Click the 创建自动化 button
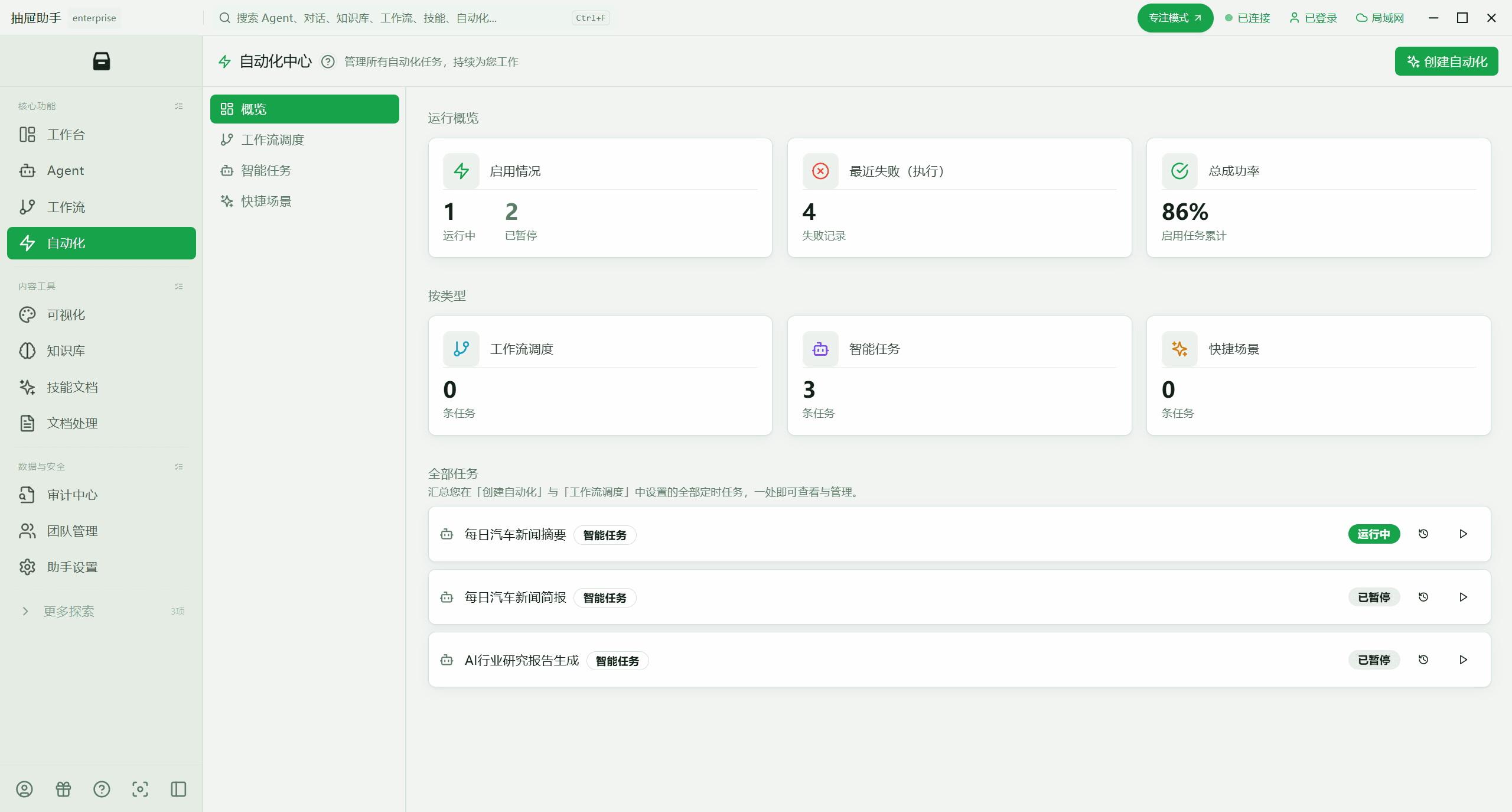1512x812 pixels. (1446, 61)
